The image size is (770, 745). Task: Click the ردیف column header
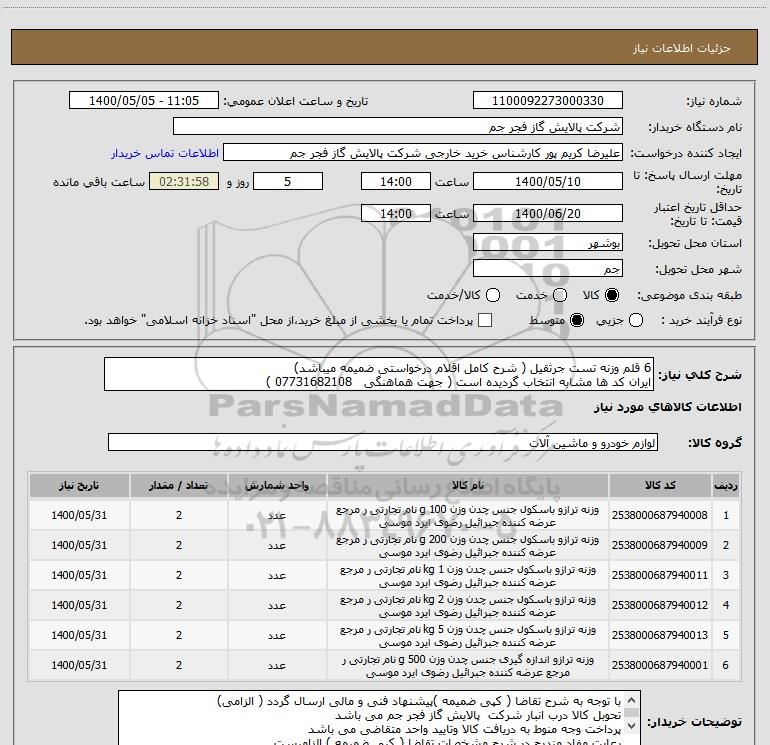[x=726, y=485]
